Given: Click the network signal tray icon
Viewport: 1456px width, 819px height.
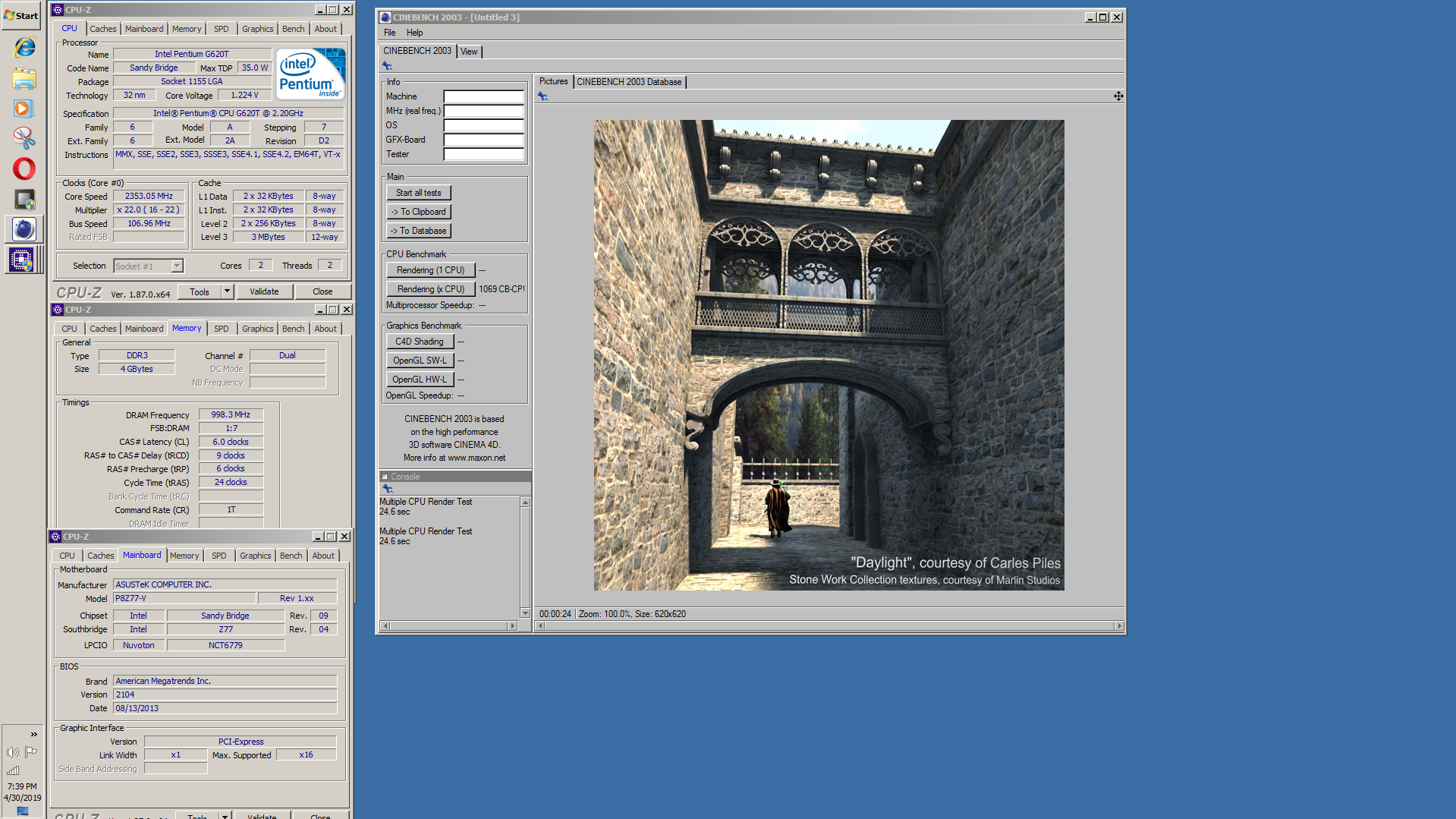Looking at the screenshot, I should tap(13, 770).
